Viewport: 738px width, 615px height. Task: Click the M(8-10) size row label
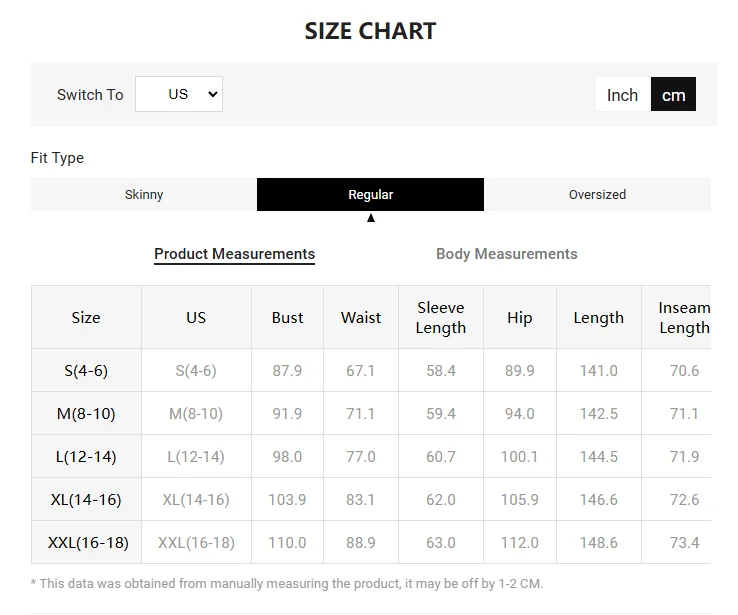pyautogui.click(x=86, y=414)
